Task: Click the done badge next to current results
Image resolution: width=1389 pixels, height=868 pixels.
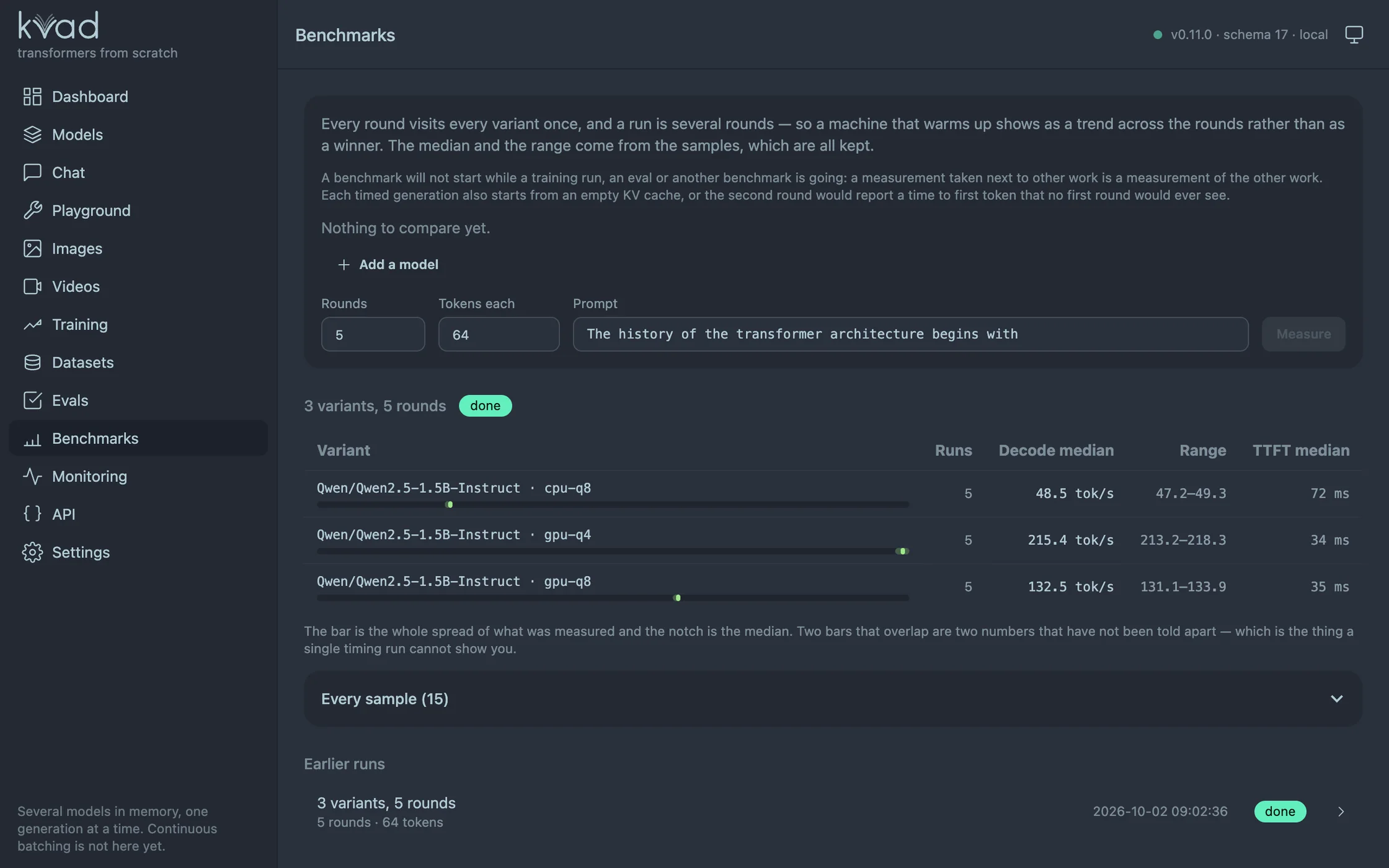Action: click(485, 405)
